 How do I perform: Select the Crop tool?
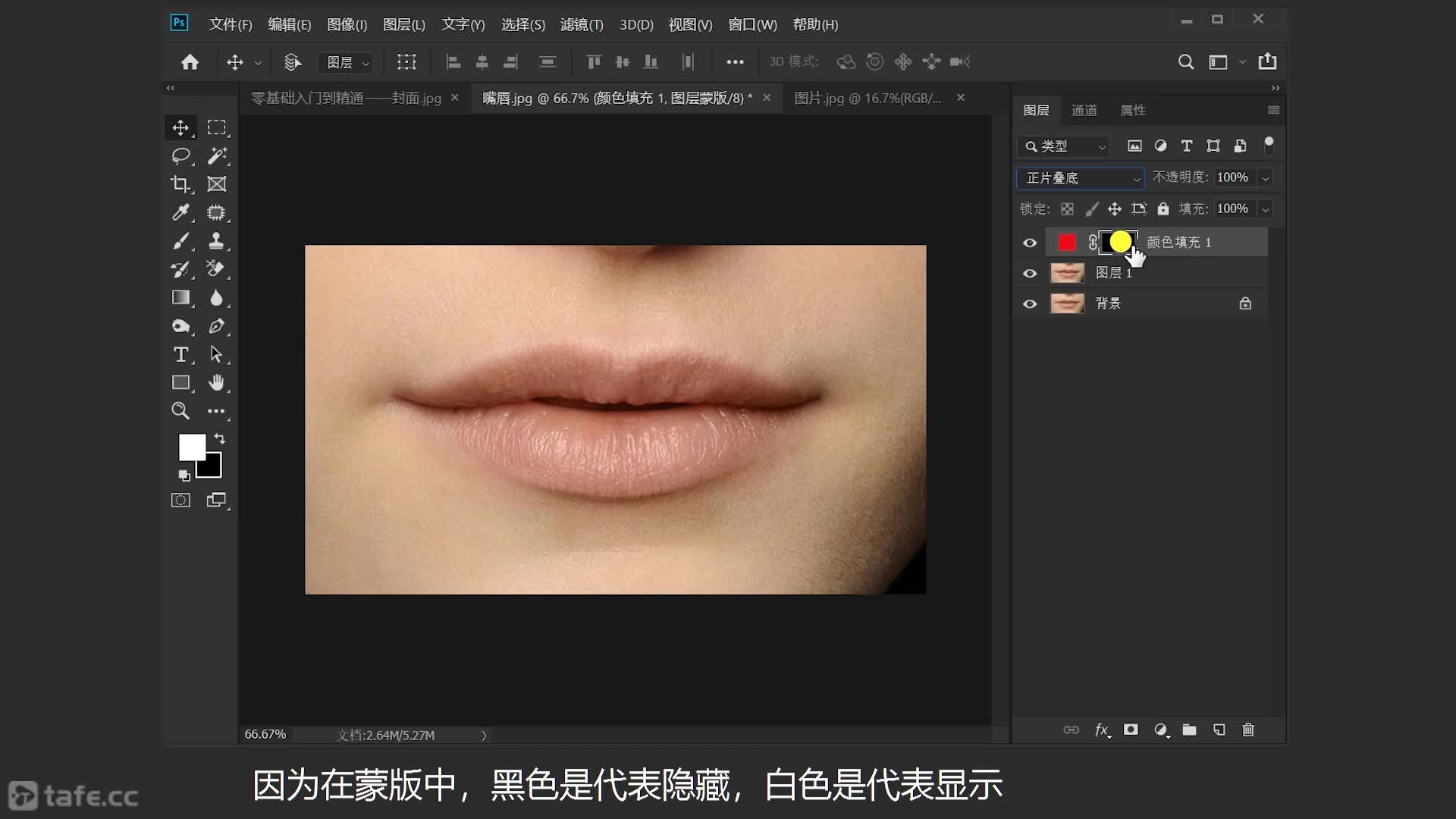tap(180, 184)
